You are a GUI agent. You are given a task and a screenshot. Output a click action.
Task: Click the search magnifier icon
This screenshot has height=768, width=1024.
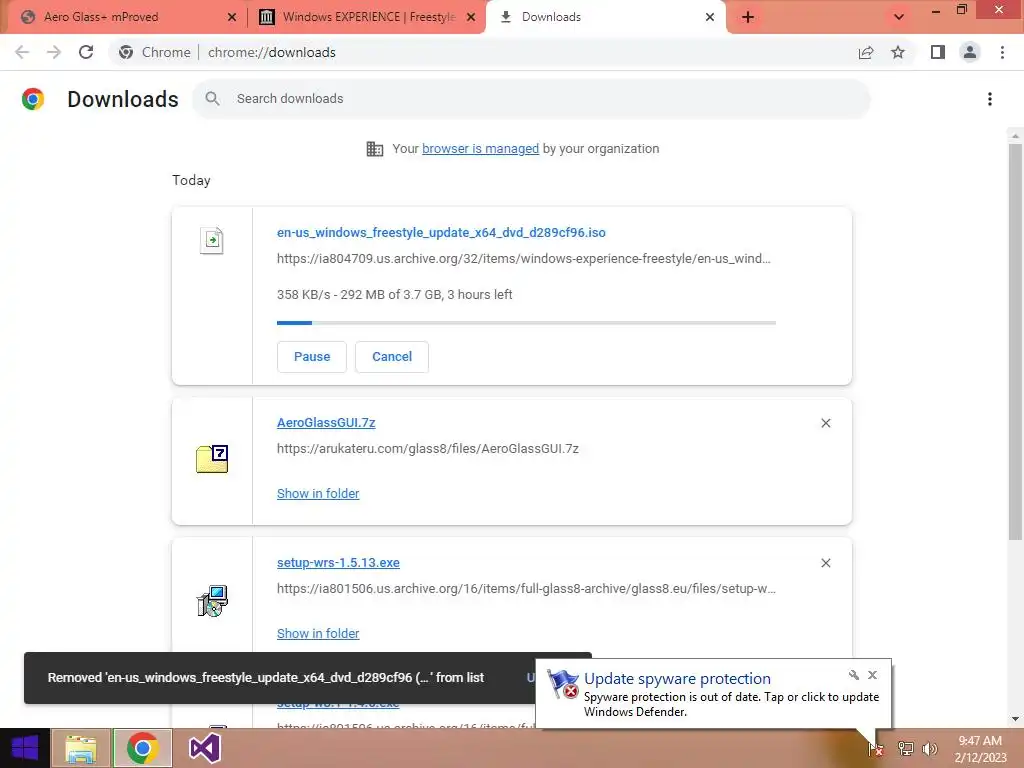click(x=212, y=99)
